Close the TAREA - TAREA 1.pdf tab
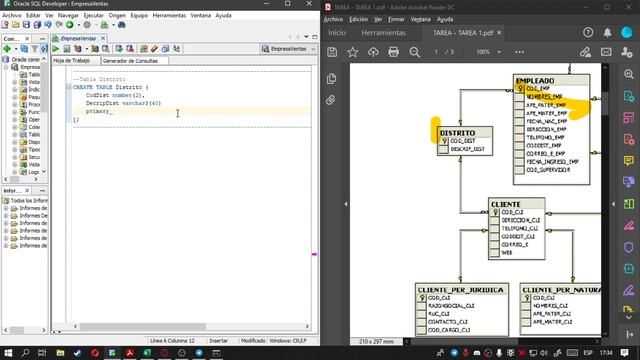Screen dimensions: 640x360 (499, 33)
